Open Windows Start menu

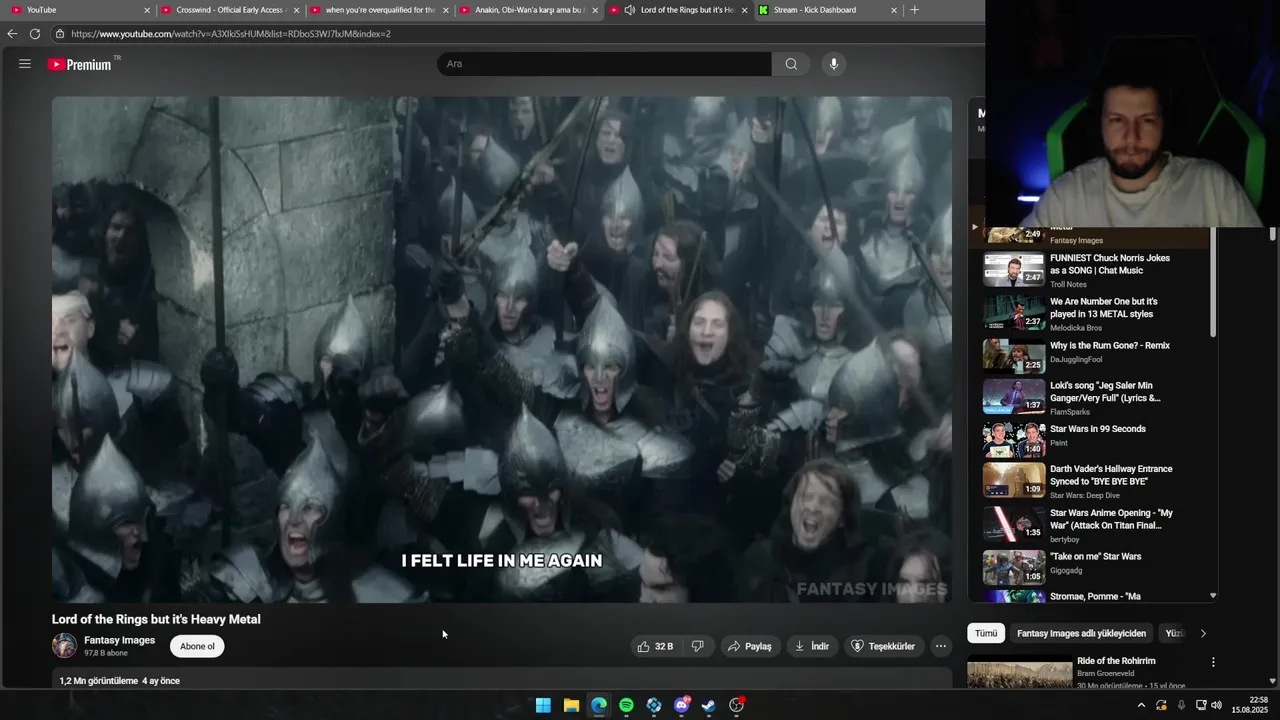tap(543, 705)
